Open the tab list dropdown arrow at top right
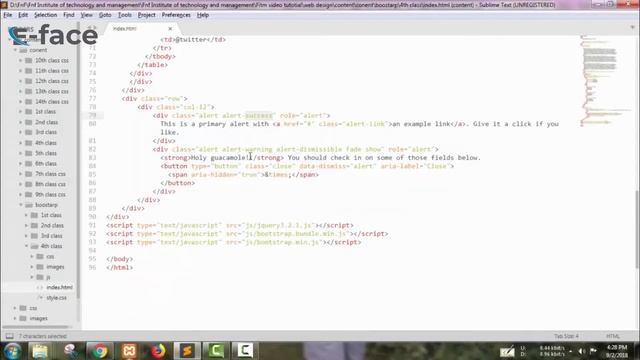 [633, 27]
